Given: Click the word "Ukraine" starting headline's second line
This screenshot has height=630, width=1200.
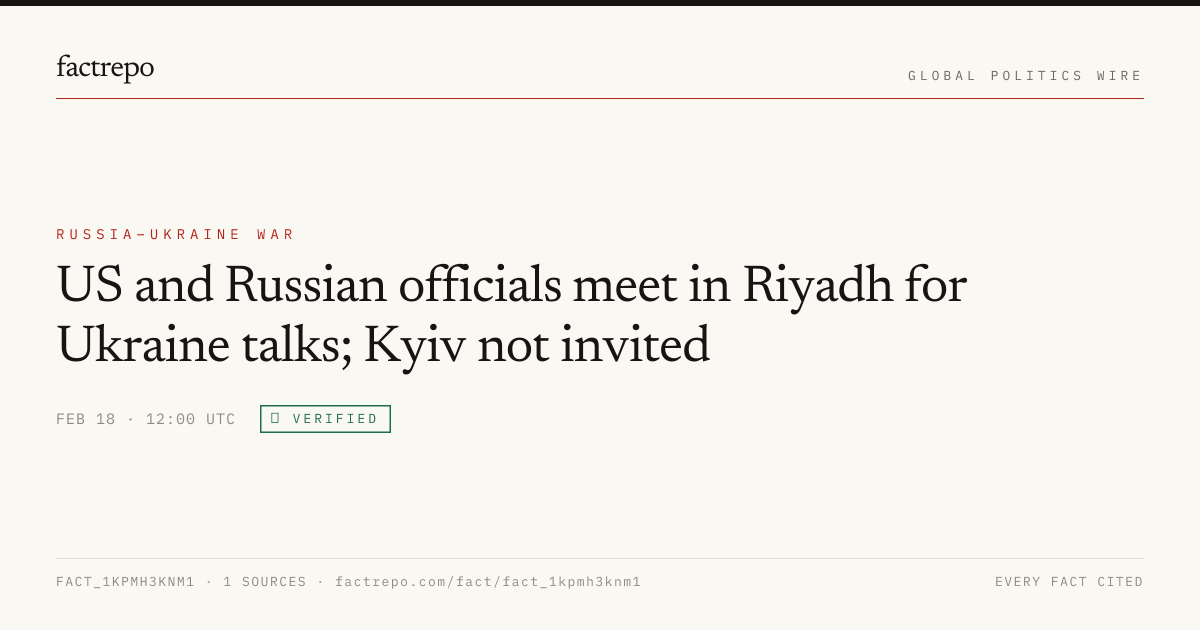Looking at the screenshot, I should pos(143,345).
